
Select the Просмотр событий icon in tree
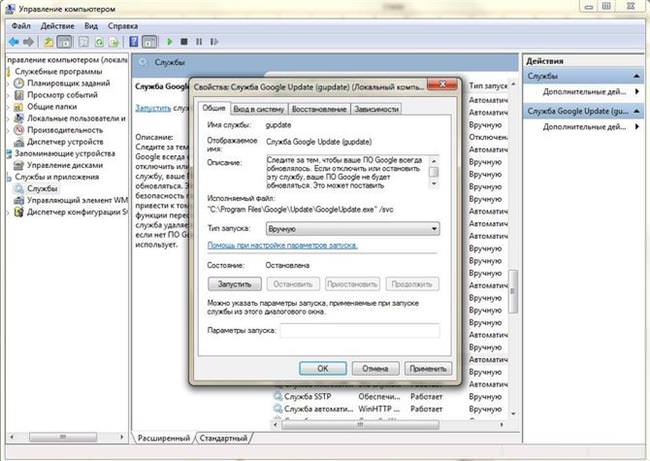click(x=19, y=95)
